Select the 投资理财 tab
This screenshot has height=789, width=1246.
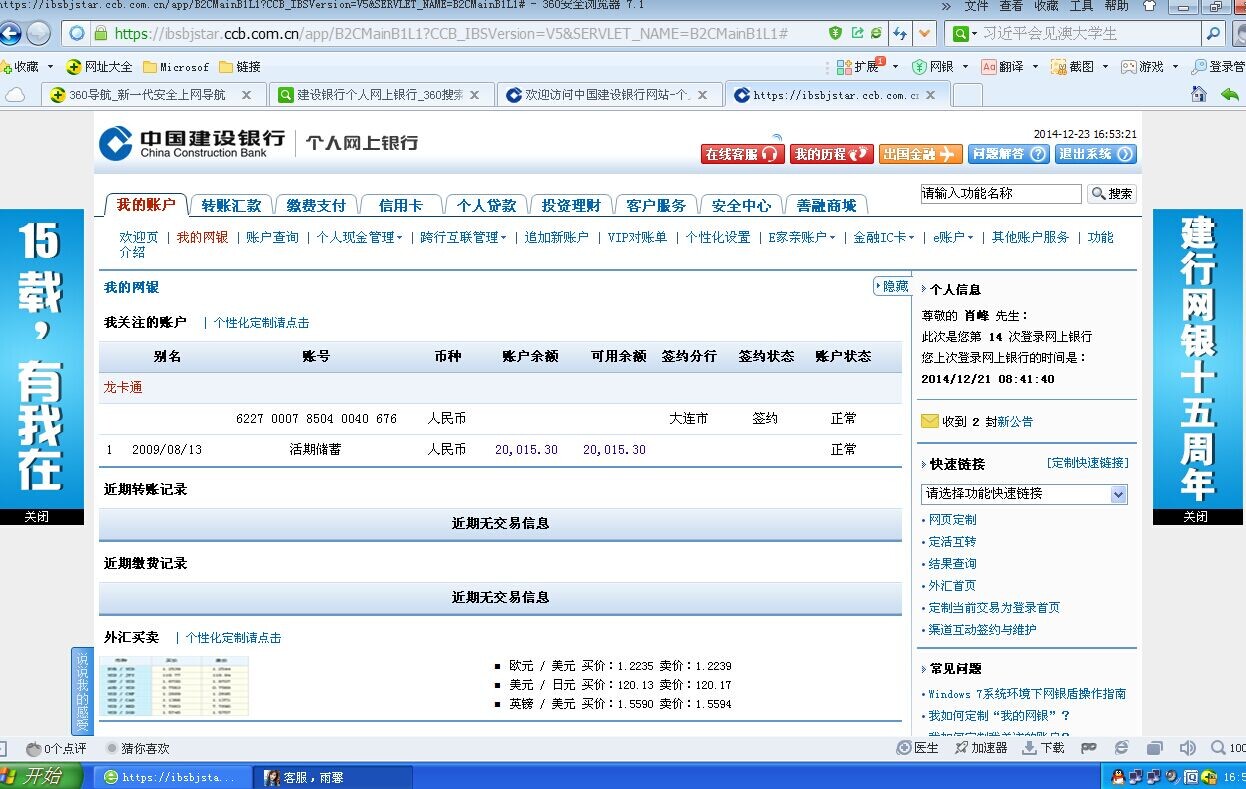click(571, 205)
